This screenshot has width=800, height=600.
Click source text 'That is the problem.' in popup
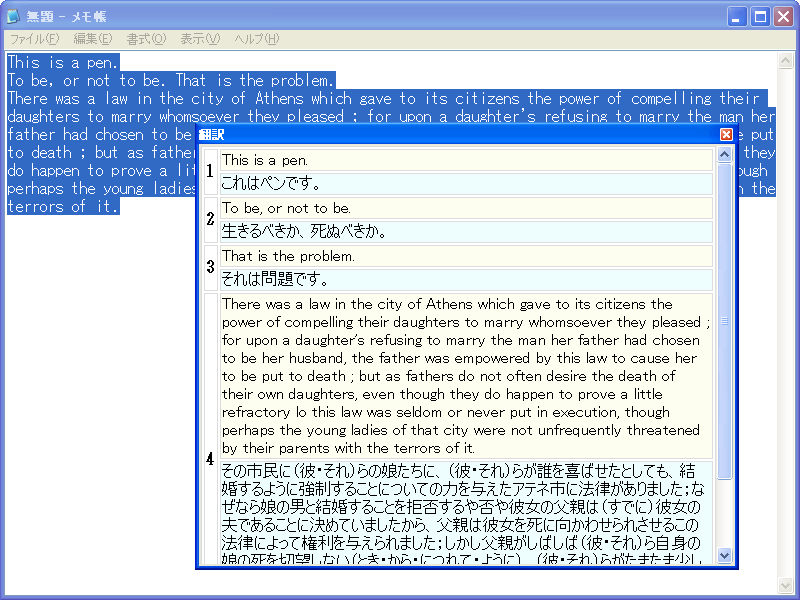click(x=466, y=256)
